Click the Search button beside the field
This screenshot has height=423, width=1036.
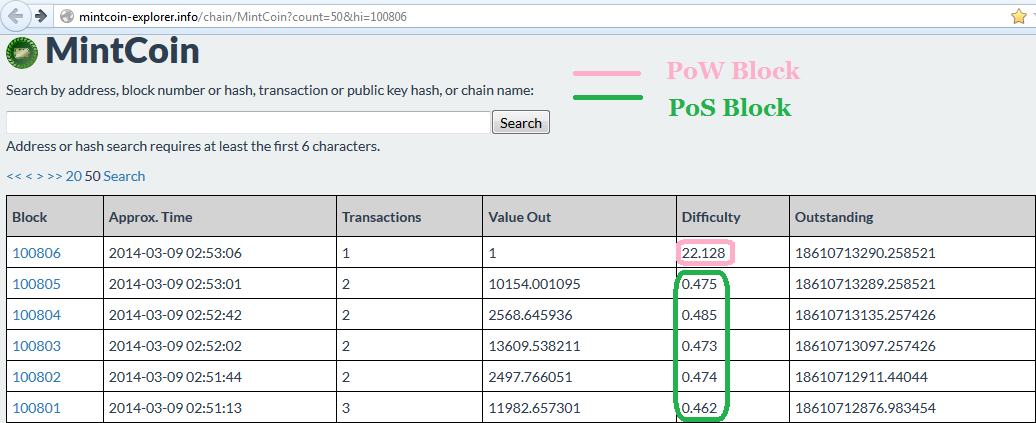coord(521,122)
